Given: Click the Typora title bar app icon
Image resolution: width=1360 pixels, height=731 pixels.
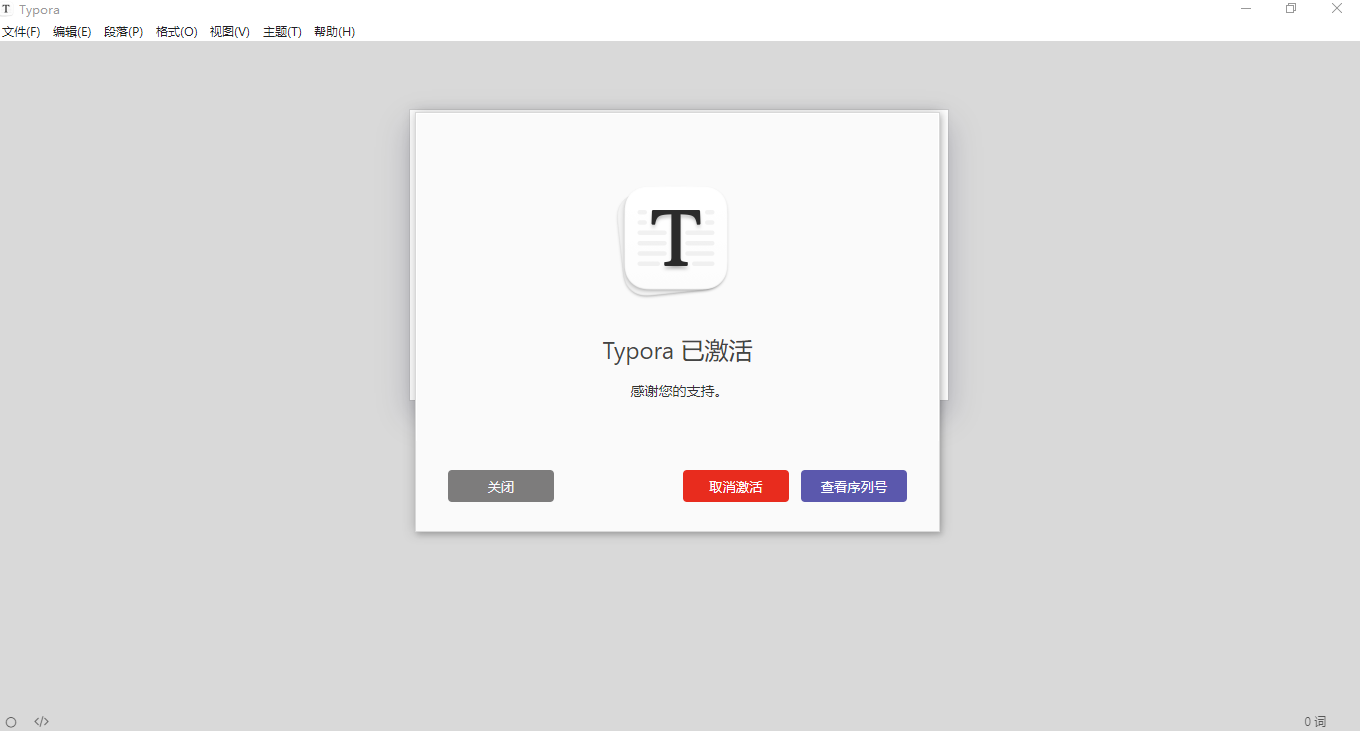Looking at the screenshot, I should click(x=6, y=9).
